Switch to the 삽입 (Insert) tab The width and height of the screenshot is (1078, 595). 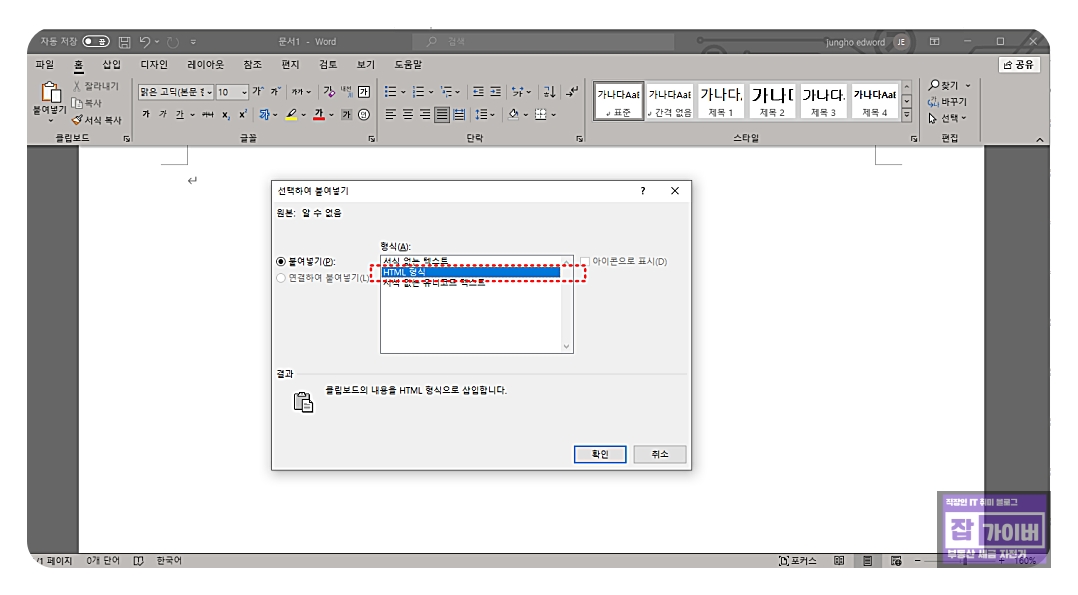tap(111, 65)
